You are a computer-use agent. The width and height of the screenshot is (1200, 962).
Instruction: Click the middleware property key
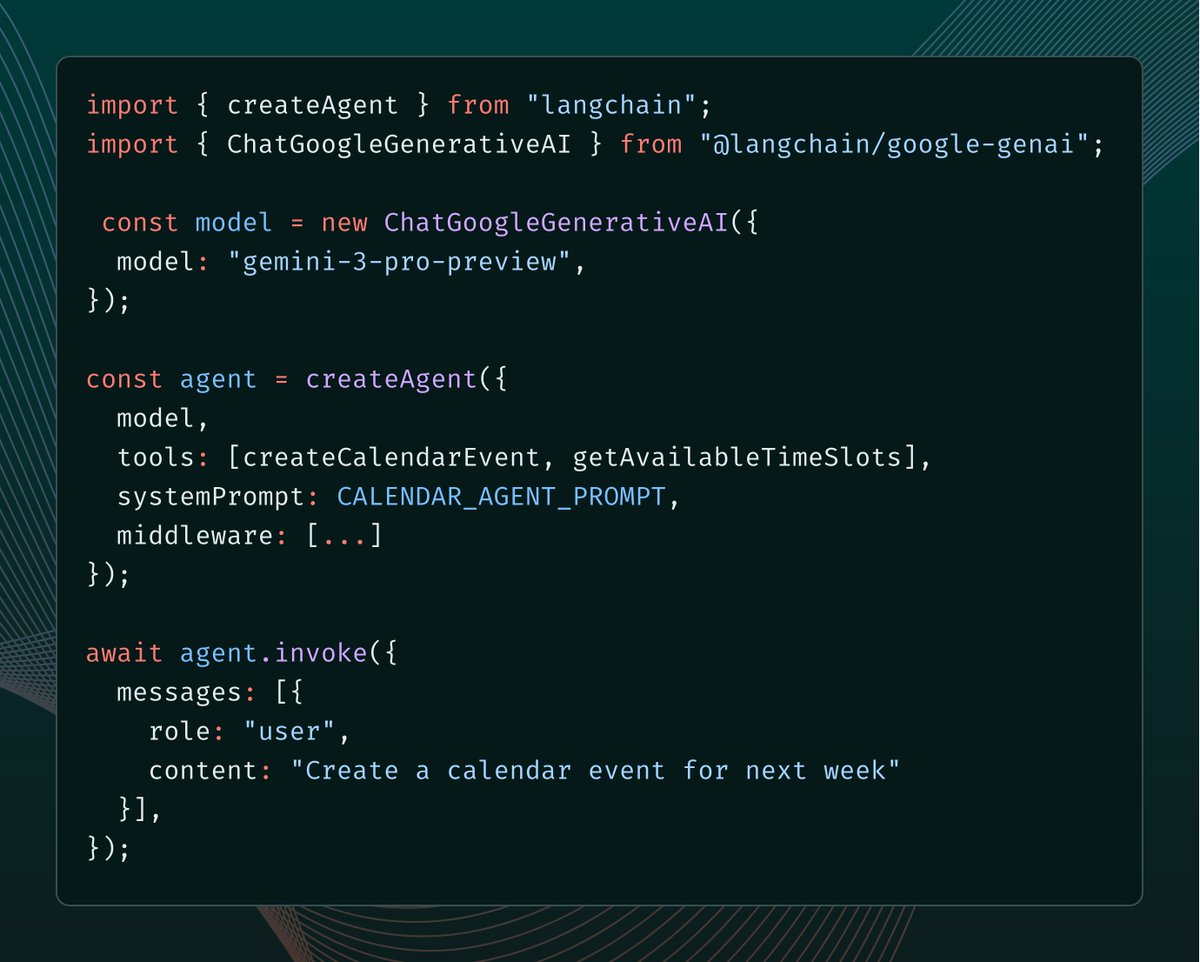(x=196, y=535)
